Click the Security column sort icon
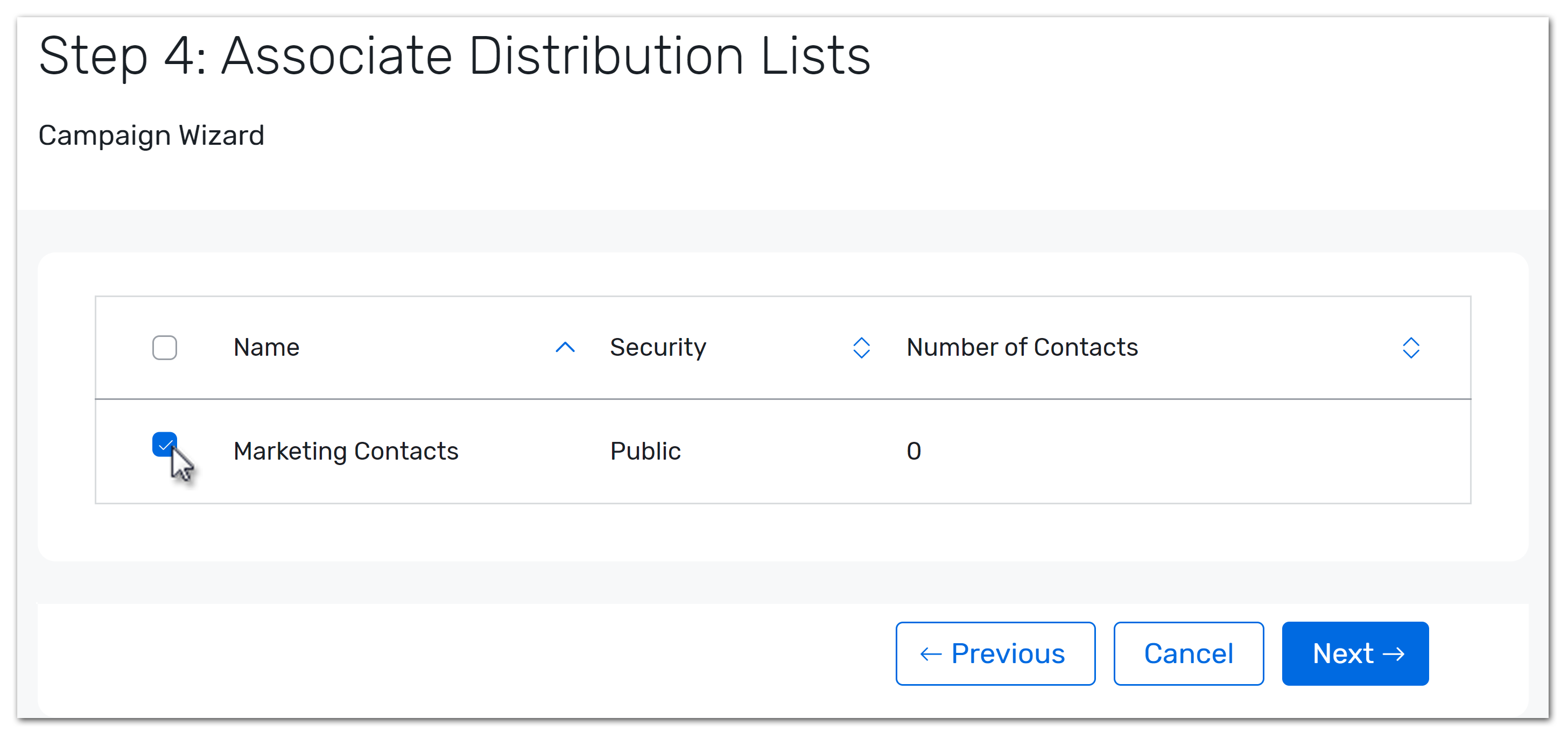The image size is (1568, 746). click(861, 348)
